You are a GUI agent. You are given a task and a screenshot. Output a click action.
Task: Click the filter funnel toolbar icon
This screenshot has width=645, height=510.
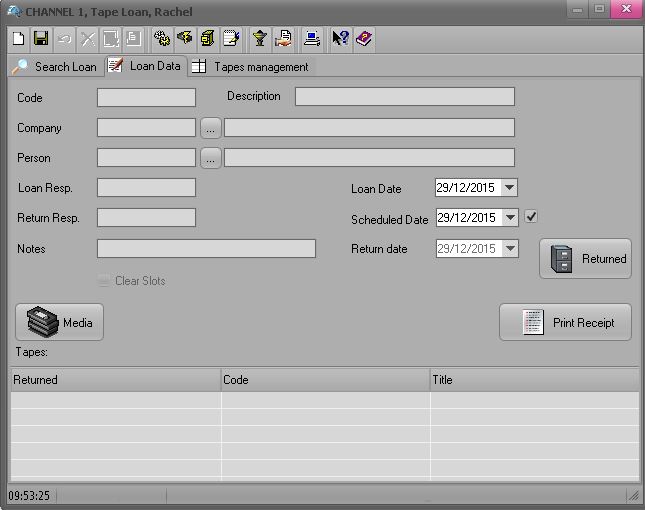[x=259, y=39]
